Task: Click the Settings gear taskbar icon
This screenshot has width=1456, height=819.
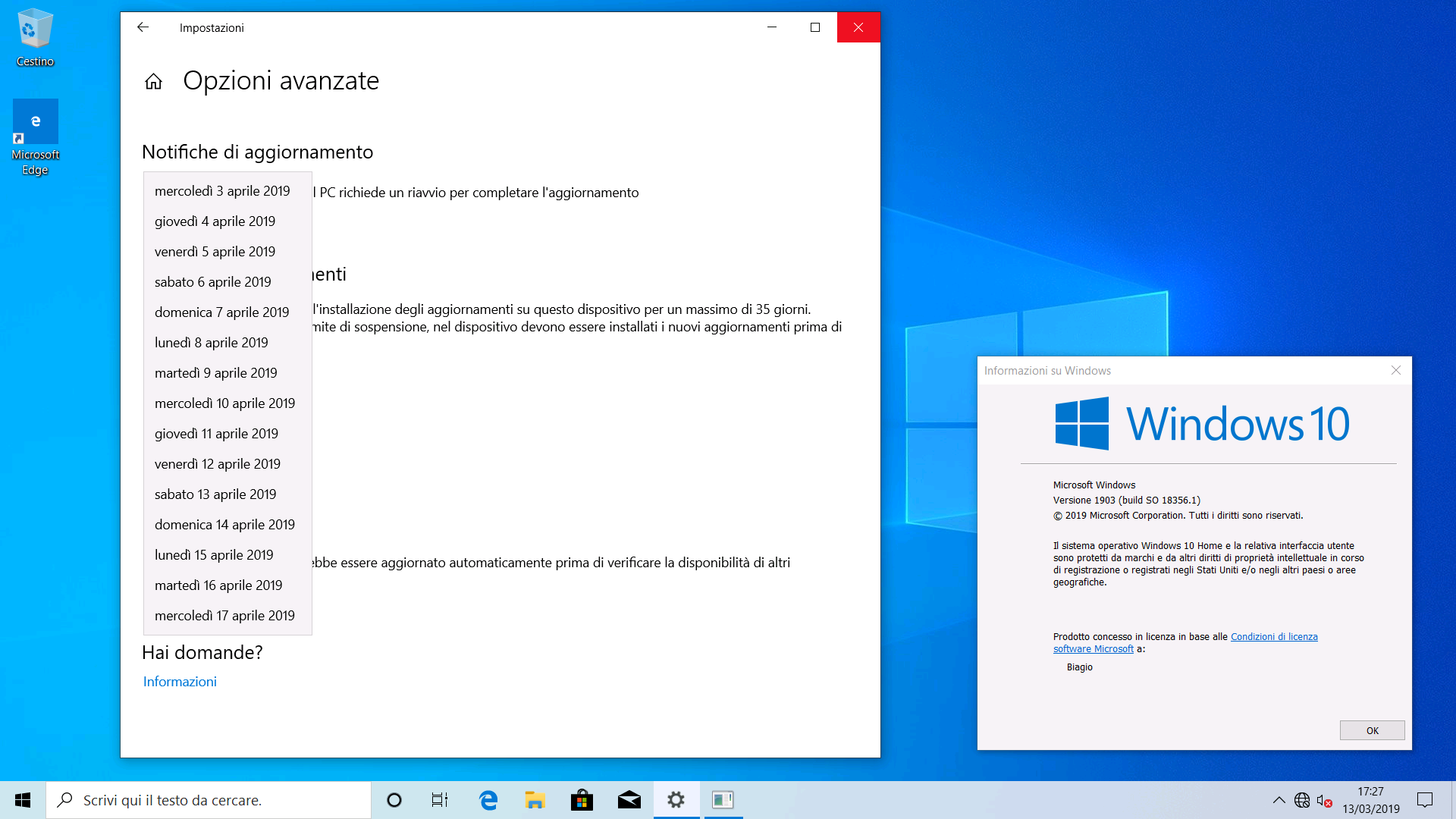Action: (x=676, y=800)
